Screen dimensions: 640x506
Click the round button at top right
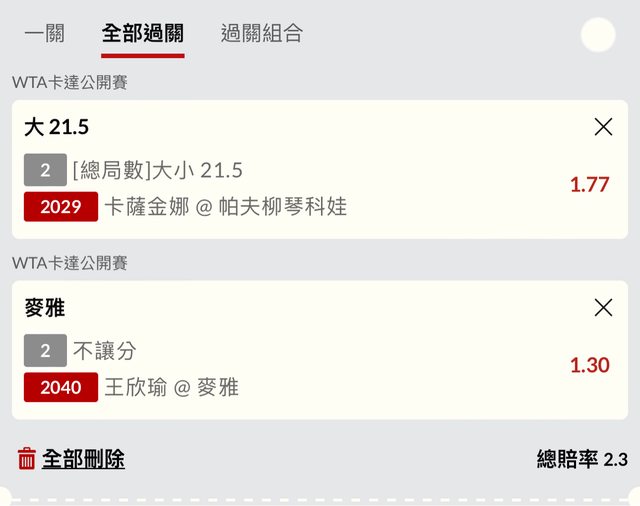click(x=598, y=35)
